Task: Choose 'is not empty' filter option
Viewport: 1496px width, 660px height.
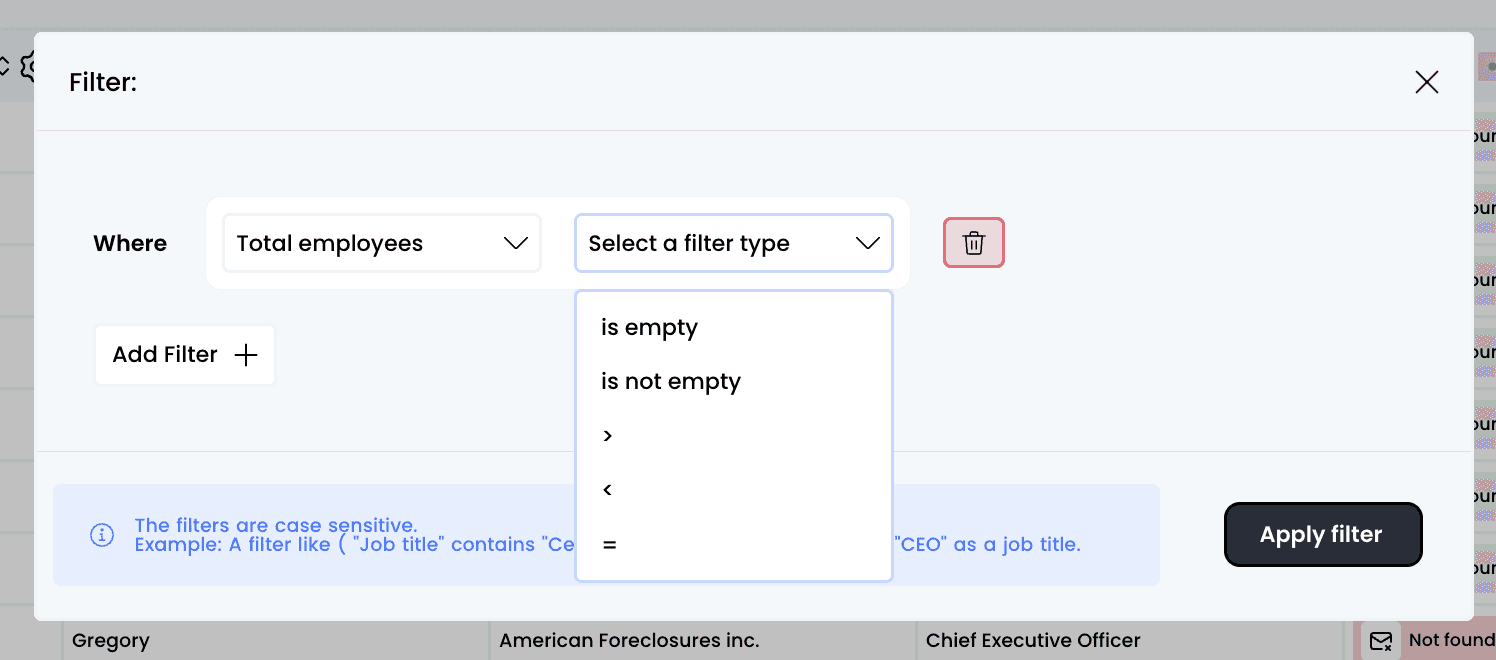Action: click(x=670, y=382)
